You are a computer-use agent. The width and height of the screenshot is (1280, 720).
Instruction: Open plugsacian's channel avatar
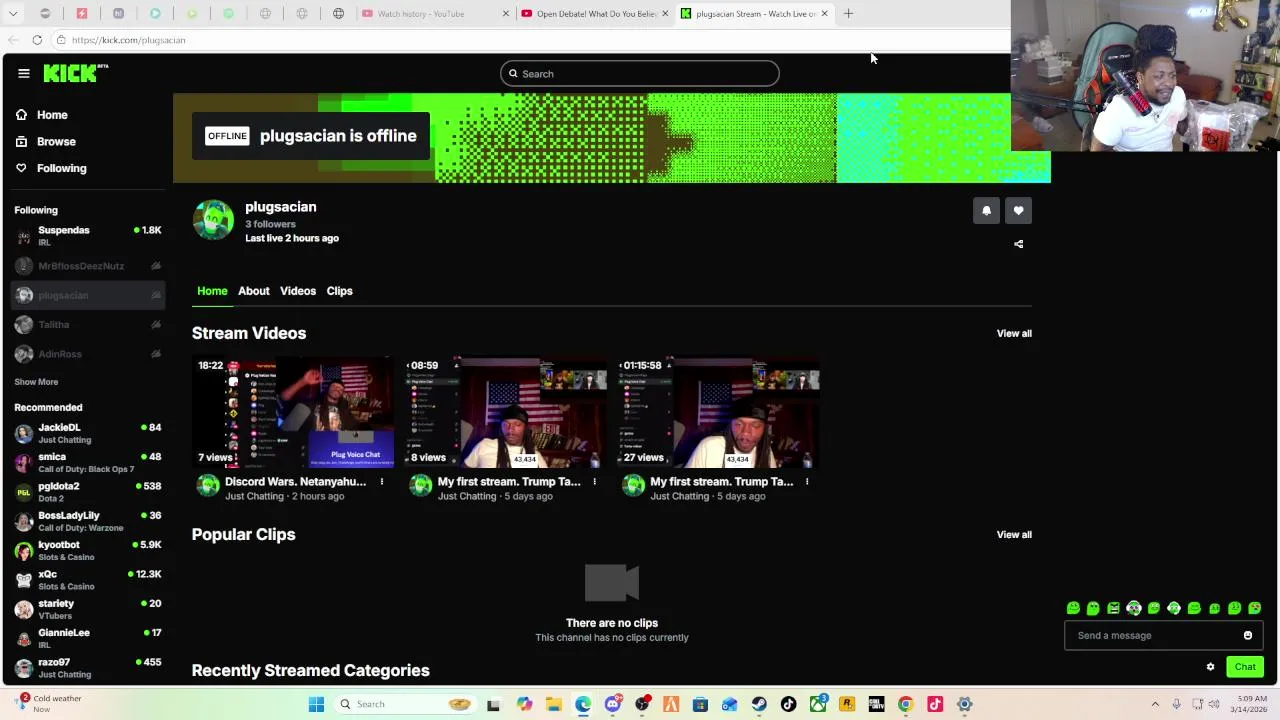[213, 221]
